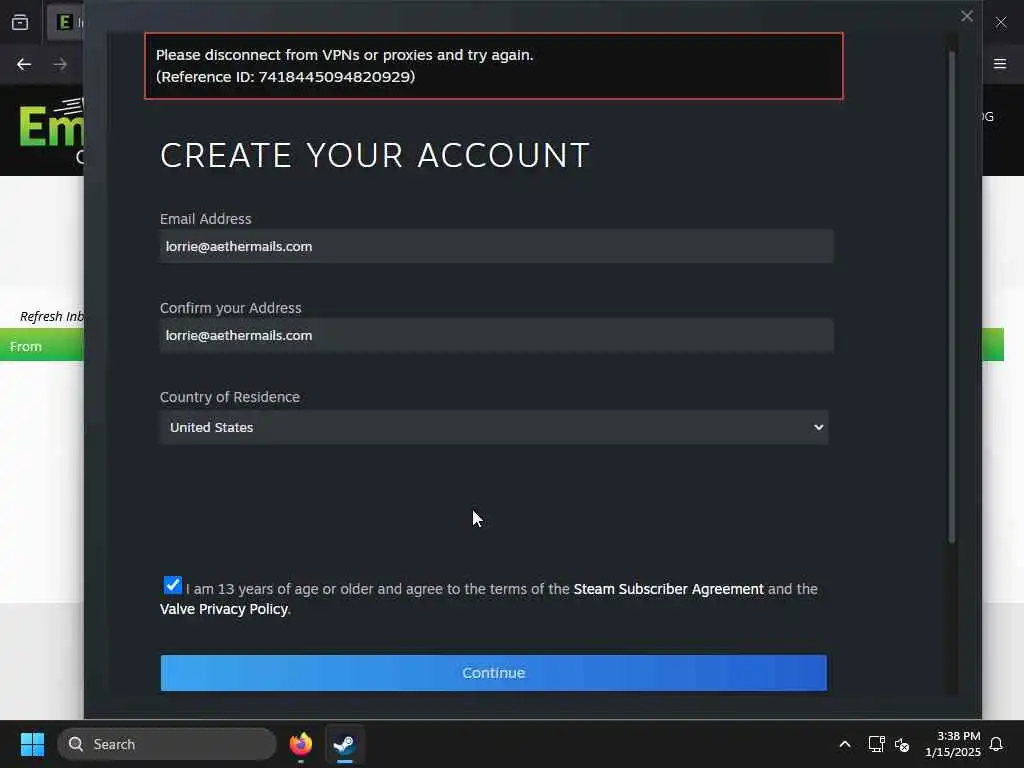1024x768 pixels.
Task: Focus the Email Address field
Action: [496, 246]
